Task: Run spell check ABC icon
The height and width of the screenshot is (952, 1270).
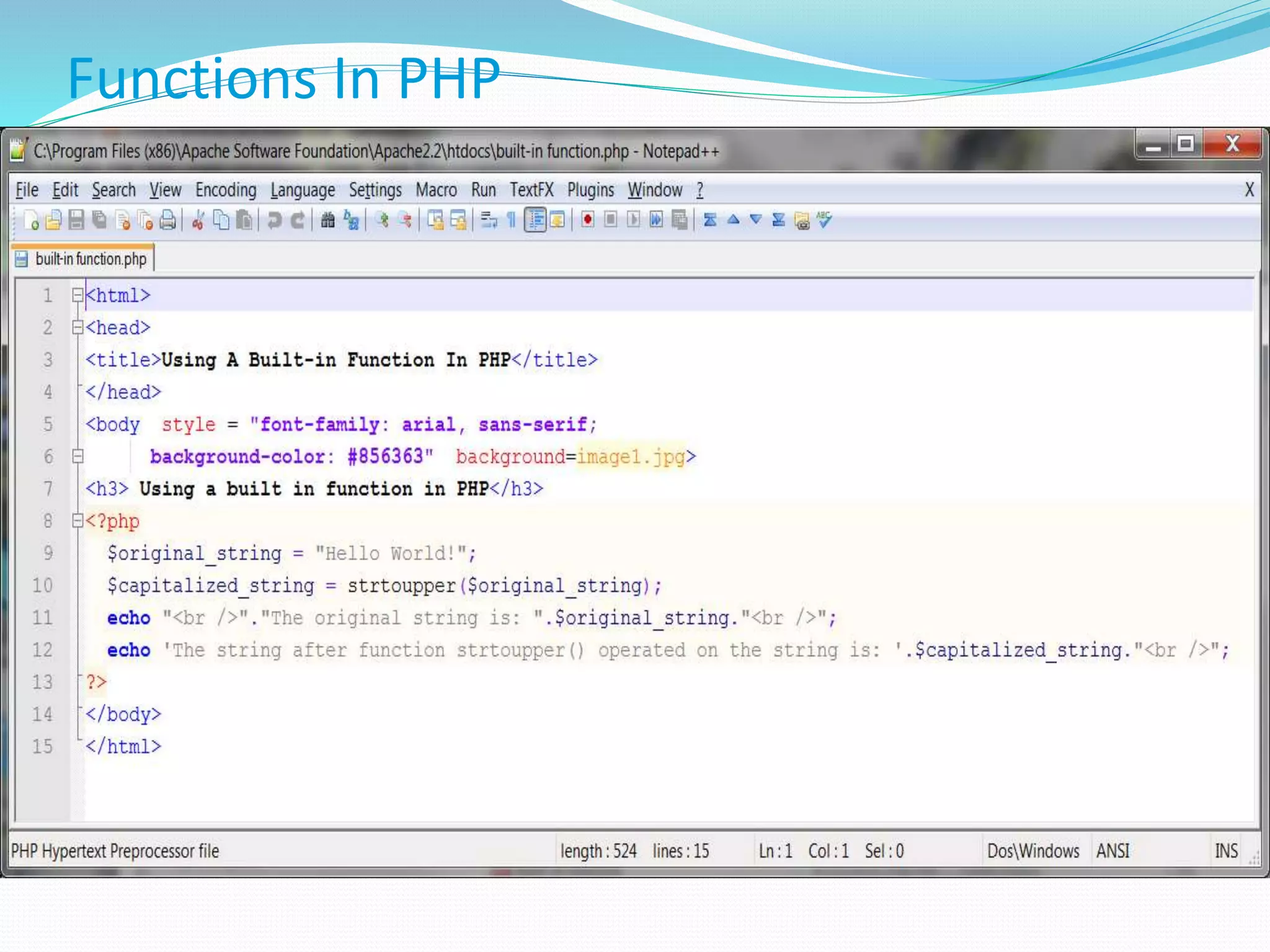Action: tap(825, 219)
